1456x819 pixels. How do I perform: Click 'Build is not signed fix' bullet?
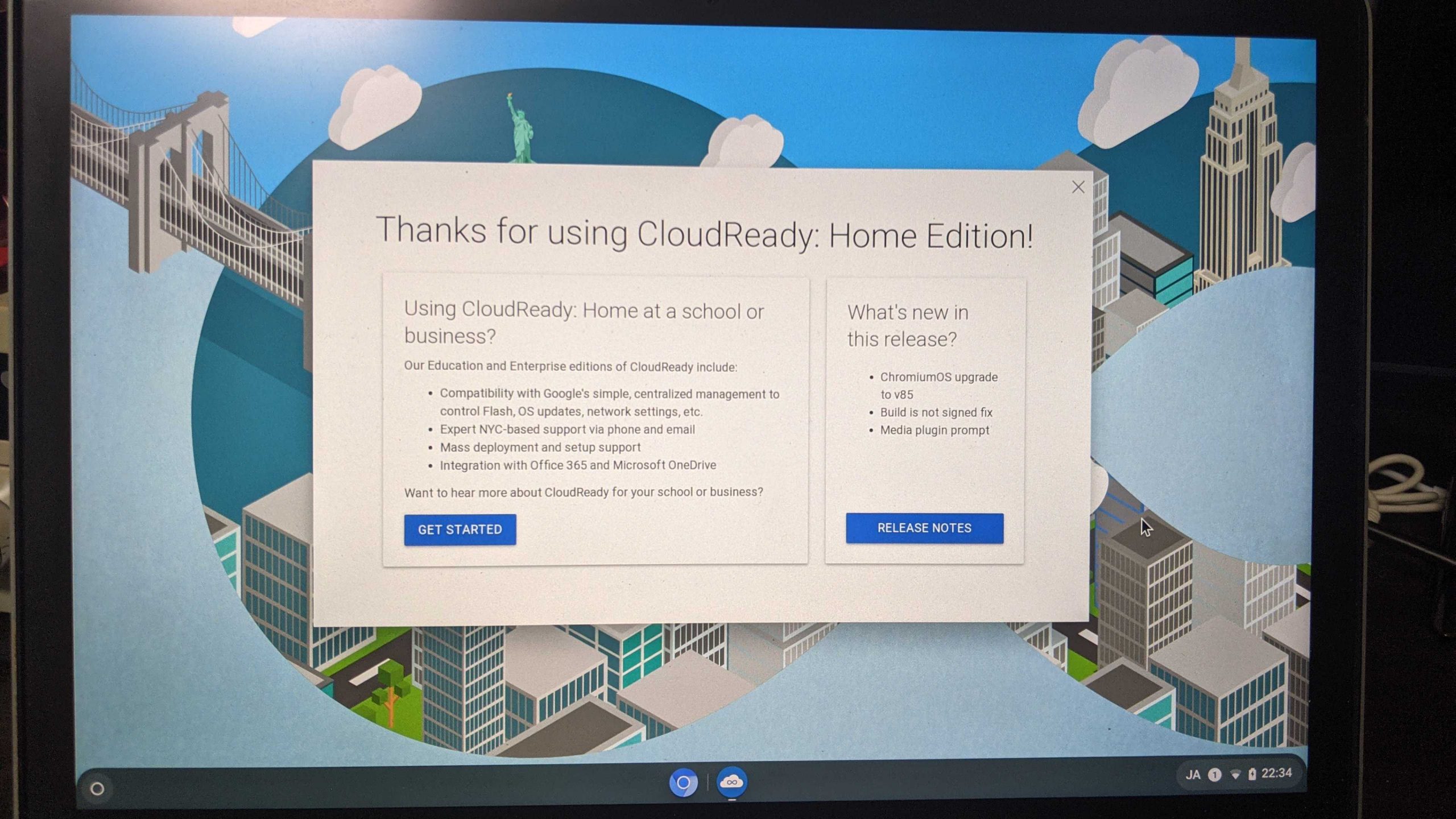pos(936,412)
